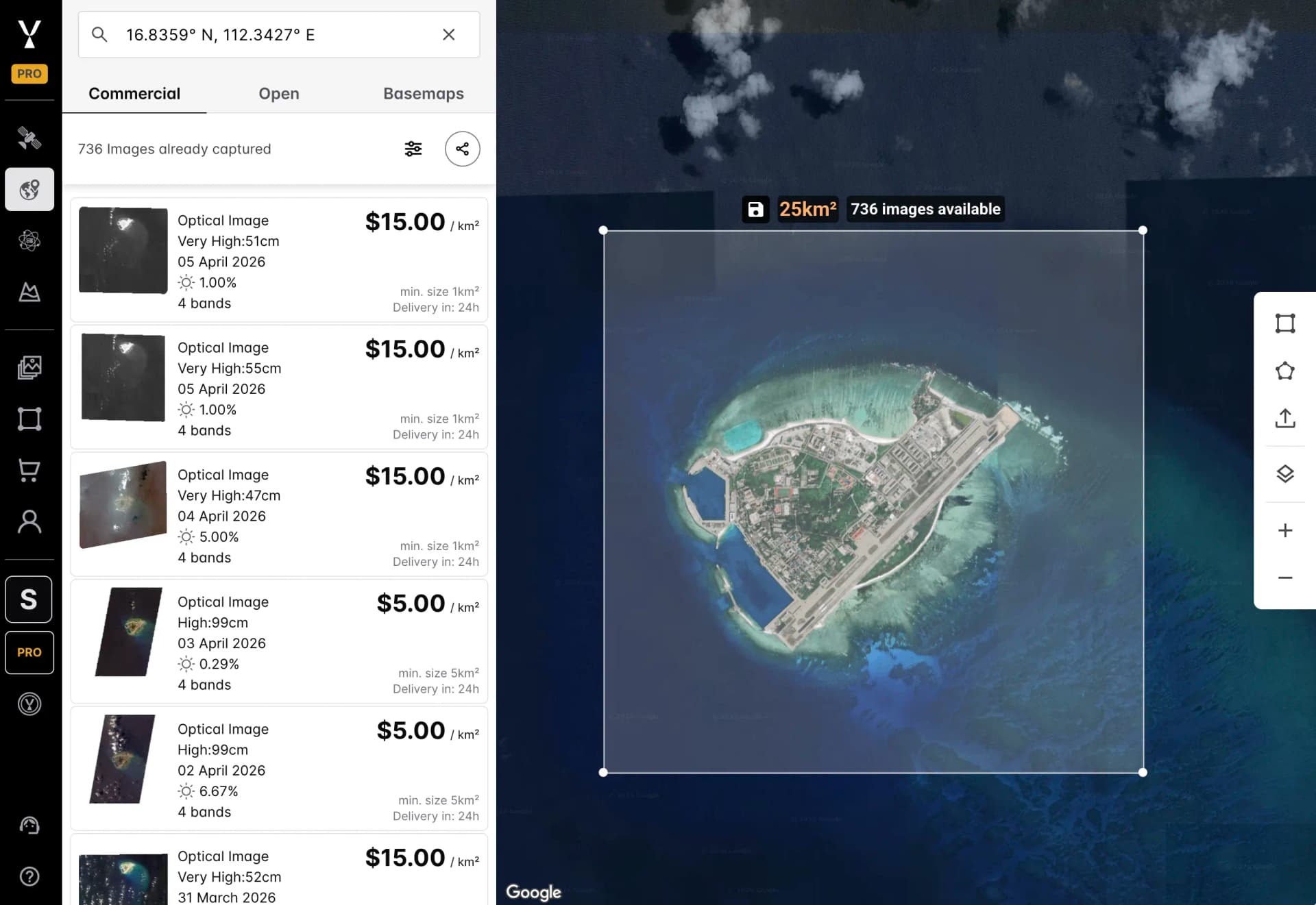Zoom in on the map

[x=1285, y=530]
